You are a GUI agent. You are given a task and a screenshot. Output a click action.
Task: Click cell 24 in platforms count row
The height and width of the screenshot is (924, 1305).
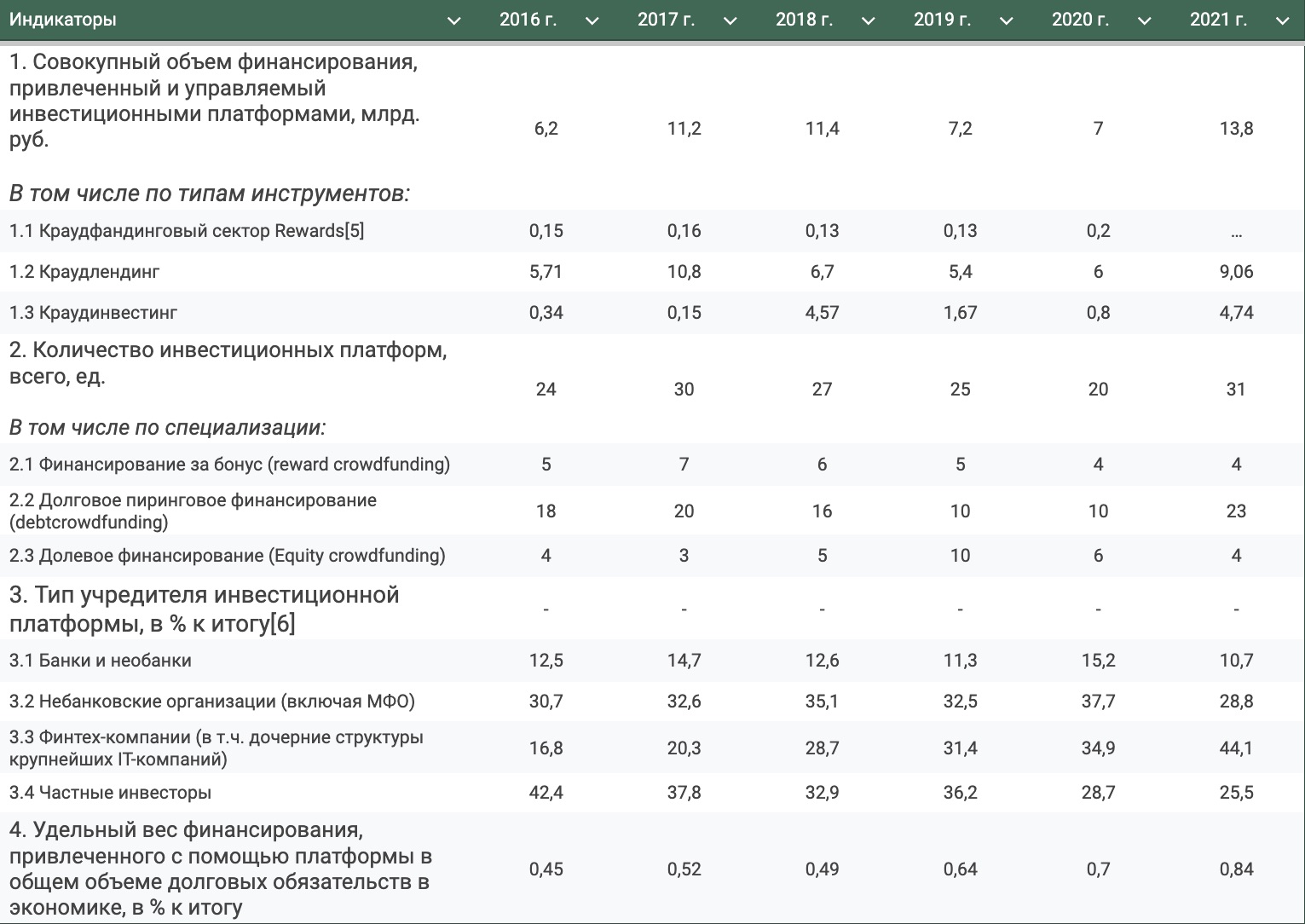[546, 390]
